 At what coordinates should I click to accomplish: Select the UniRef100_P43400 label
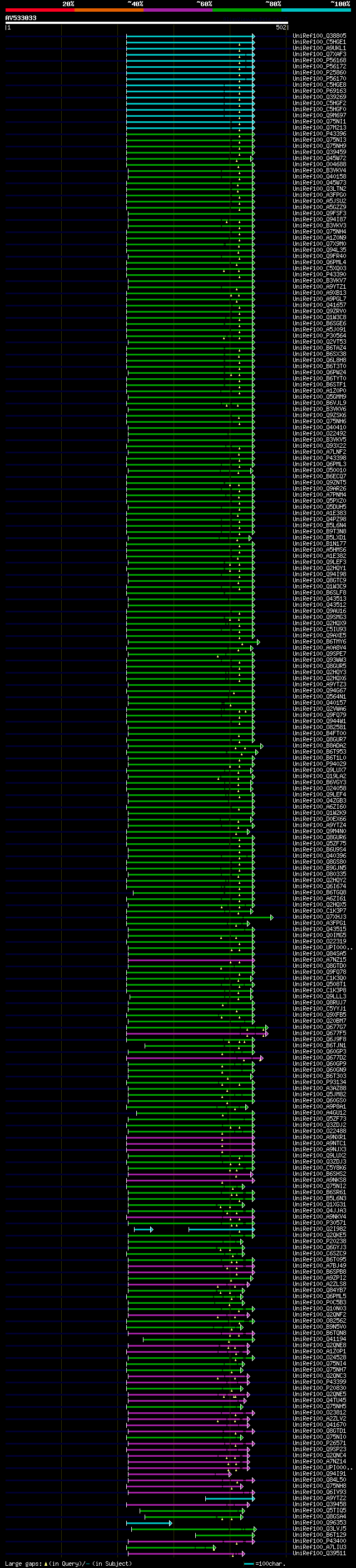pyautogui.click(x=319, y=1541)
